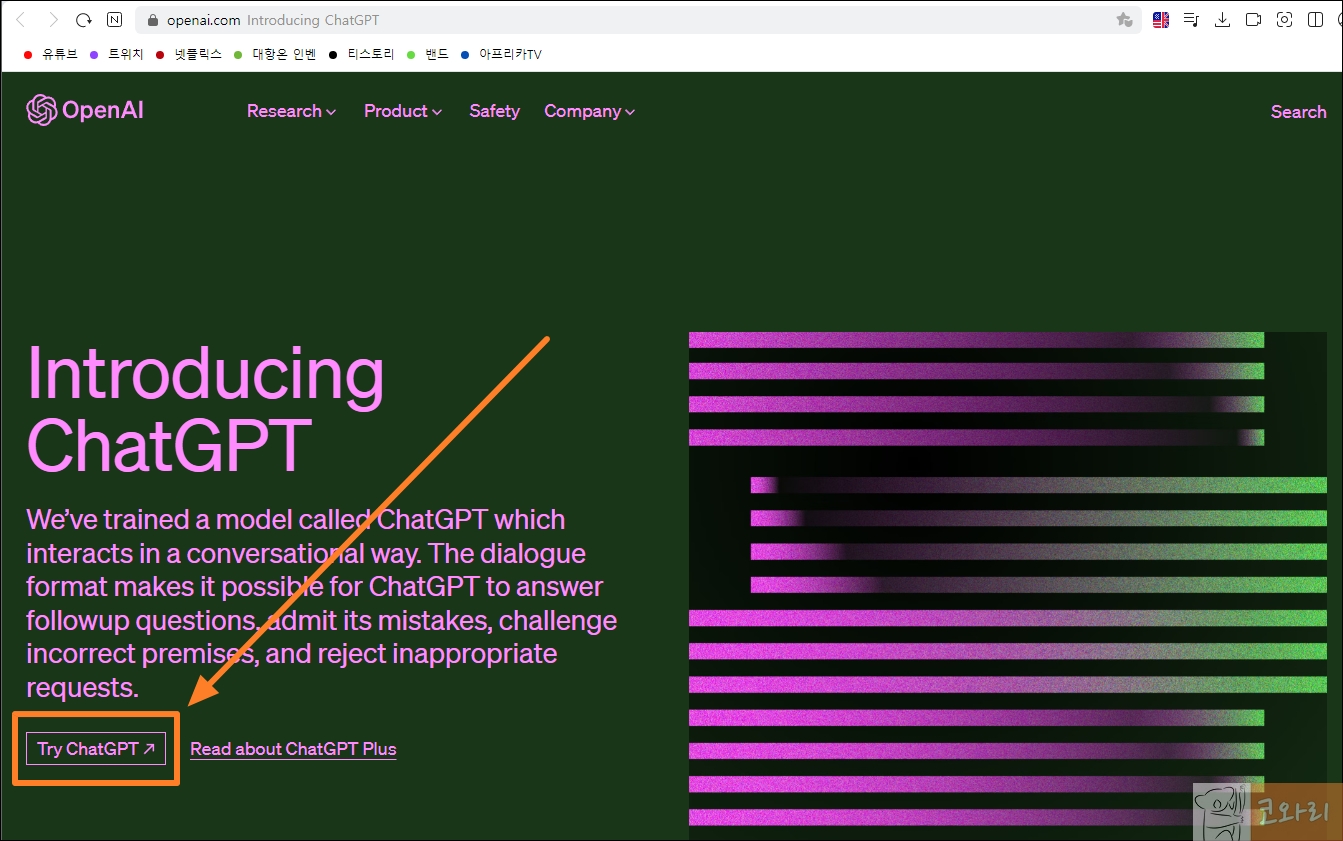Open the 트위치 bookmark
This screenshot has width=1343, height=841.
tap(117, 54)
